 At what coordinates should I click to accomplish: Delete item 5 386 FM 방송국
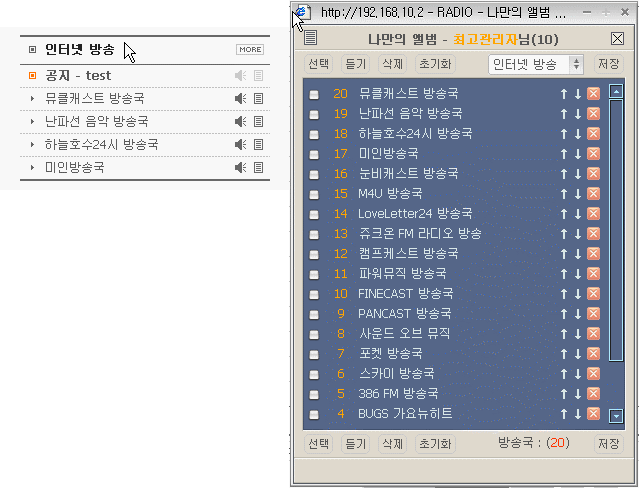pyautogui.click(x=593, y=393)
